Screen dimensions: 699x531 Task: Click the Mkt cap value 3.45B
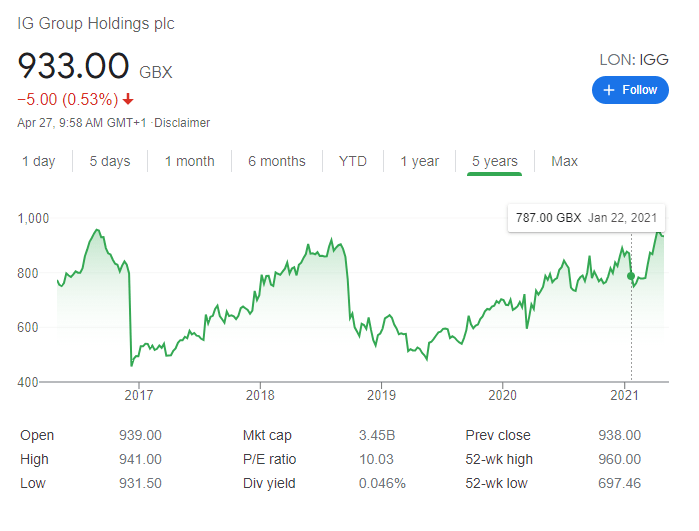pyautogui.click(x=377, y=435)
